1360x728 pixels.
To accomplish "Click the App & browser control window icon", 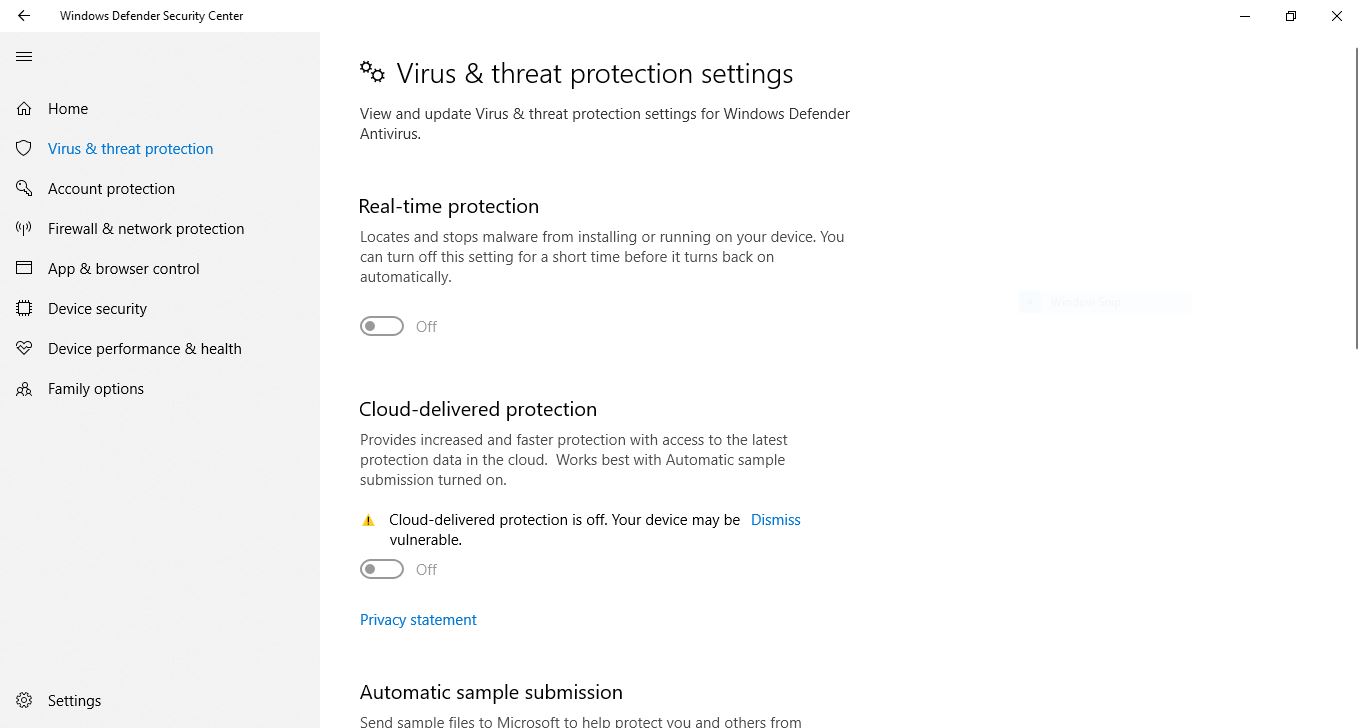I will [x=24, y=269].
